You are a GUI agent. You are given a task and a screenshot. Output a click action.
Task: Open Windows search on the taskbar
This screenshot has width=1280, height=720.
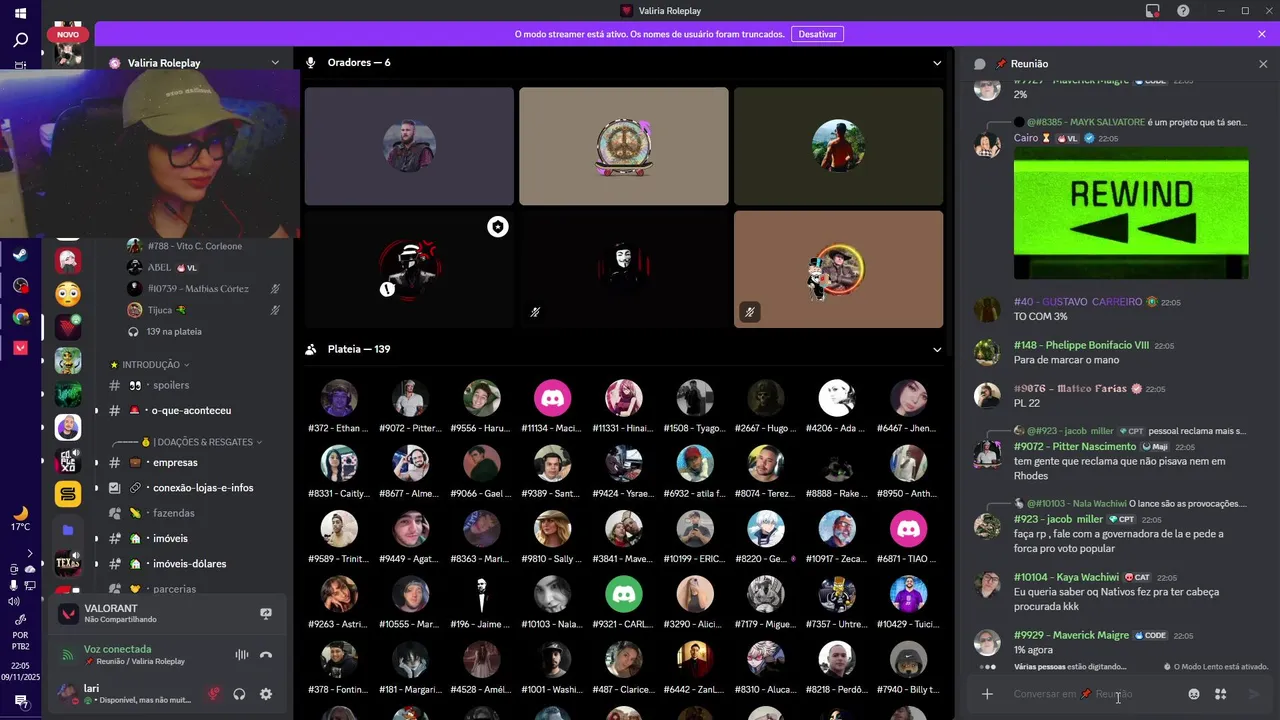(x=20, y=41)
